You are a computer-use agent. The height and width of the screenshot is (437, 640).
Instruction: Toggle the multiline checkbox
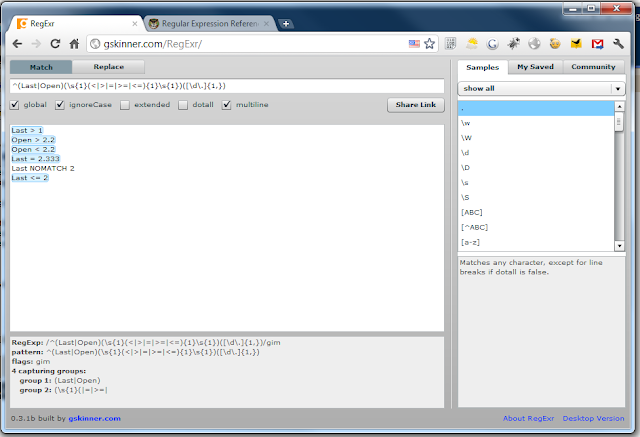pyautogui.click(x=227, y=105)
